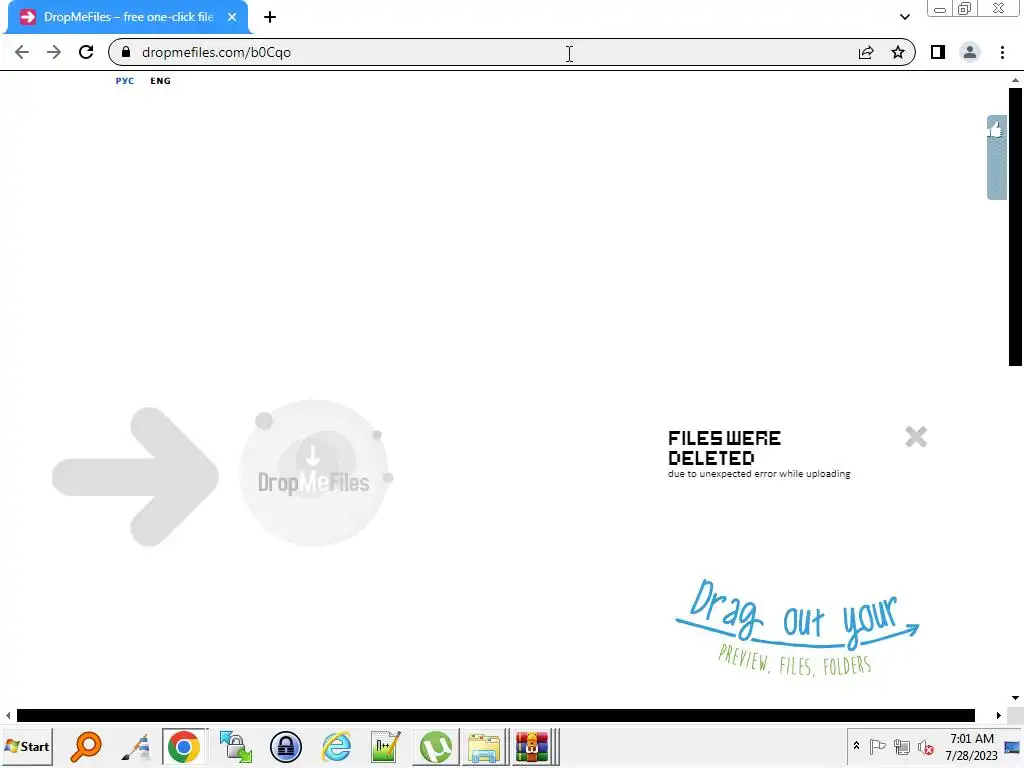This screenshot has height=768, width=1024.
Task: Share this page from the address bar
Action: click(x=866, y=52)
